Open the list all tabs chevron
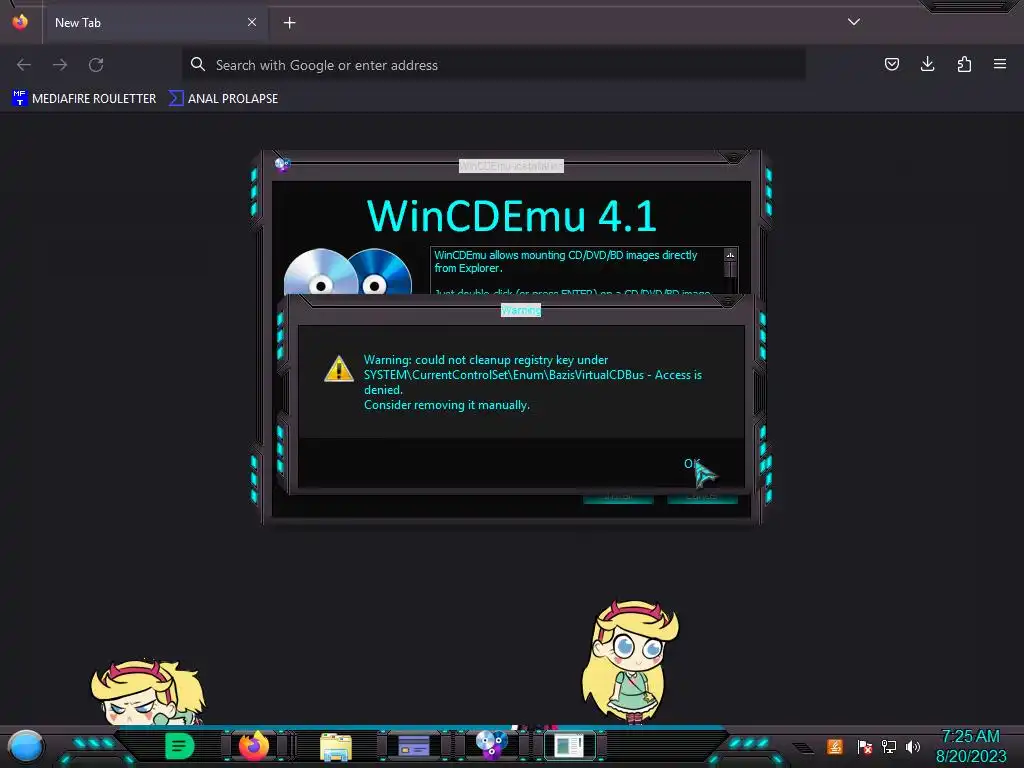This screenshot has width=1024, height=768. pyautogui.click(x=854, y=22)
